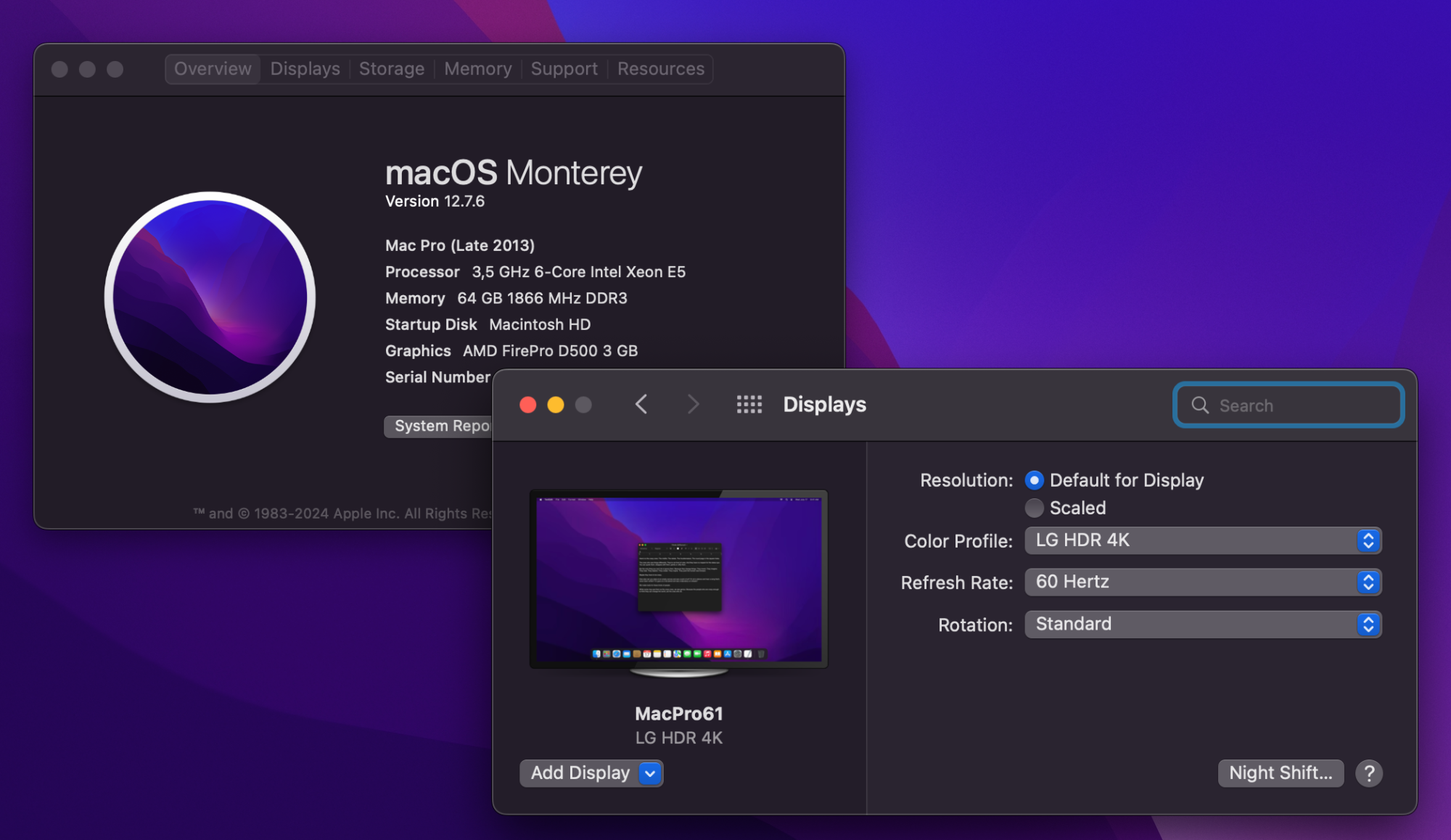The height and width of the screenshot is (840, 1451).
Task: Open the Rotation dropdown
Action: pos(1202,624)
